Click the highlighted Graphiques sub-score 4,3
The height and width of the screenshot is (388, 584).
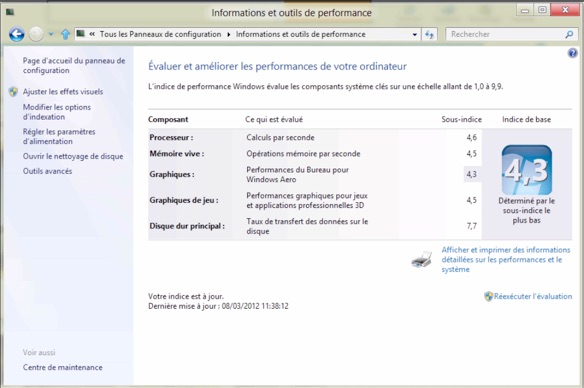click(x=472, y=174)
